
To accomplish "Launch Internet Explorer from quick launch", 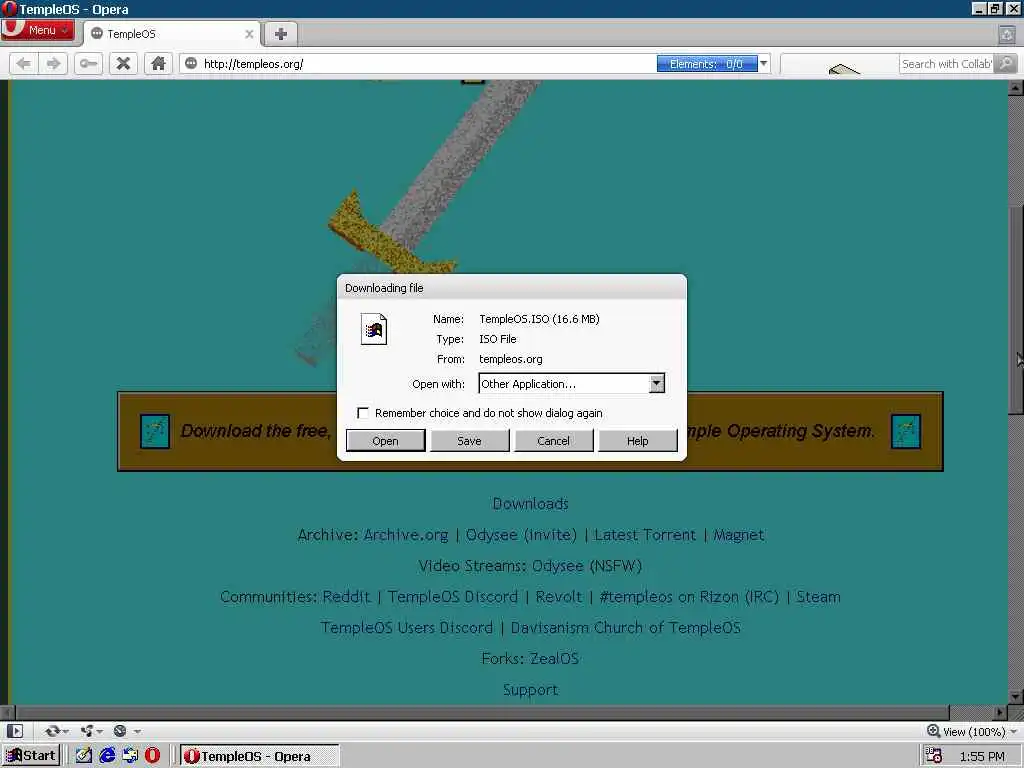I will tap(107, 756).
